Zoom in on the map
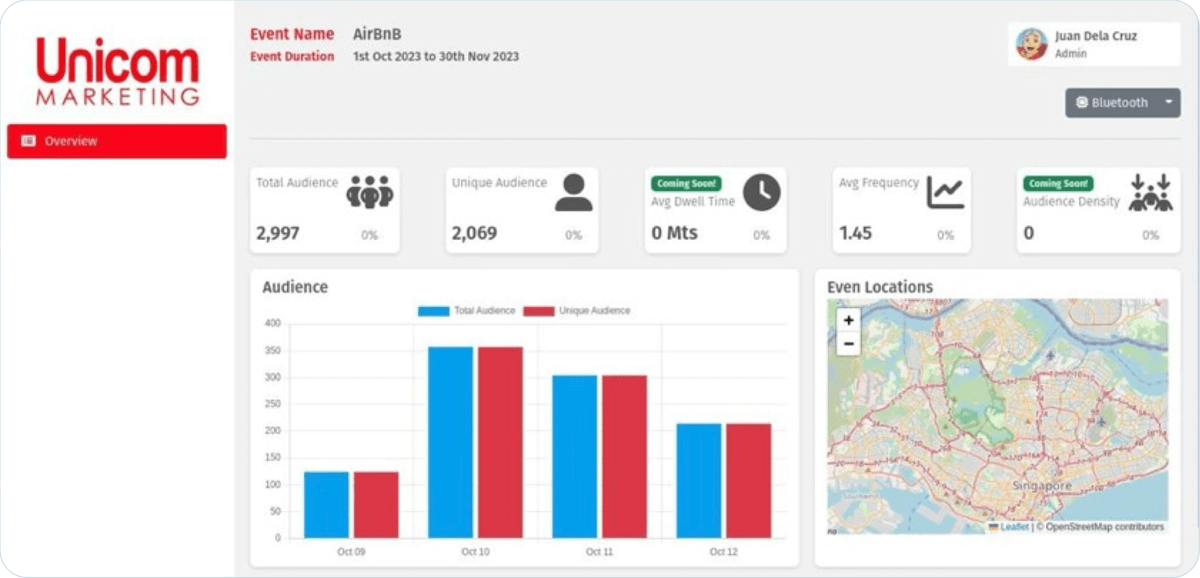 pos(848,320)
